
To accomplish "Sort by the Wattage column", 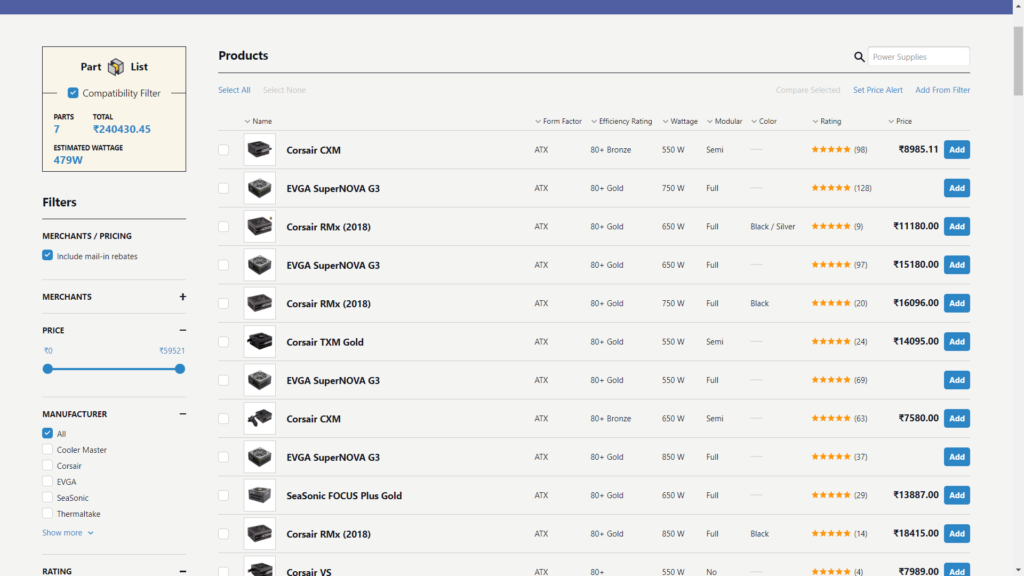I will pos(680,121).
